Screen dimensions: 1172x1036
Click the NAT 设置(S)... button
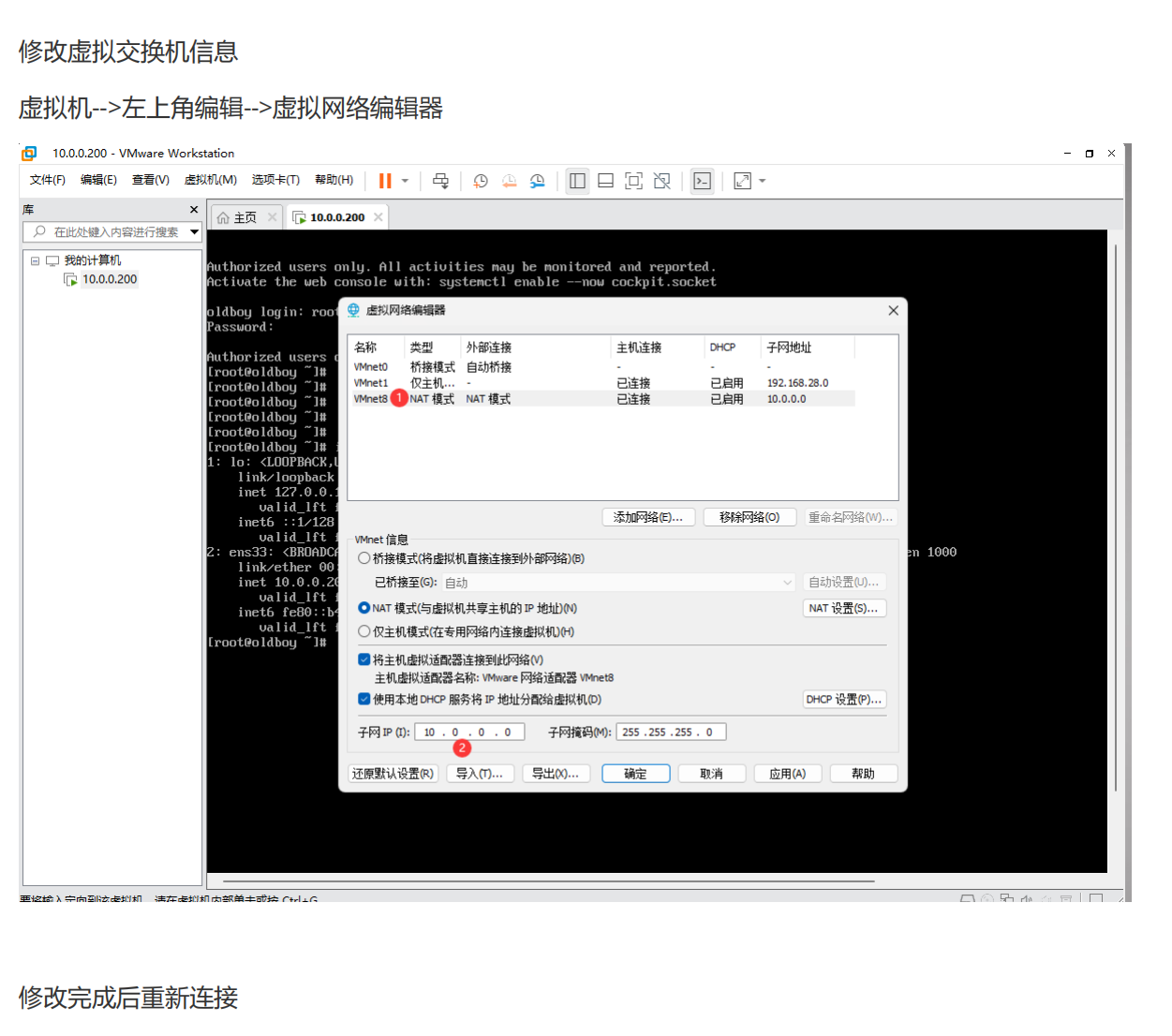point(844,608)
